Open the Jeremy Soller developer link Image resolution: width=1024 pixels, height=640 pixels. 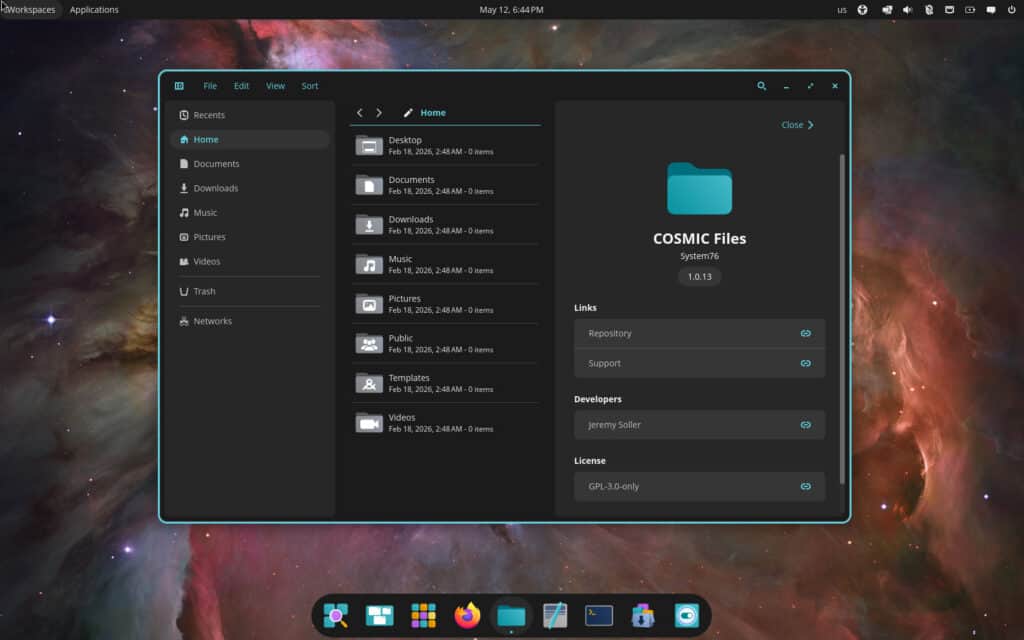699,424
